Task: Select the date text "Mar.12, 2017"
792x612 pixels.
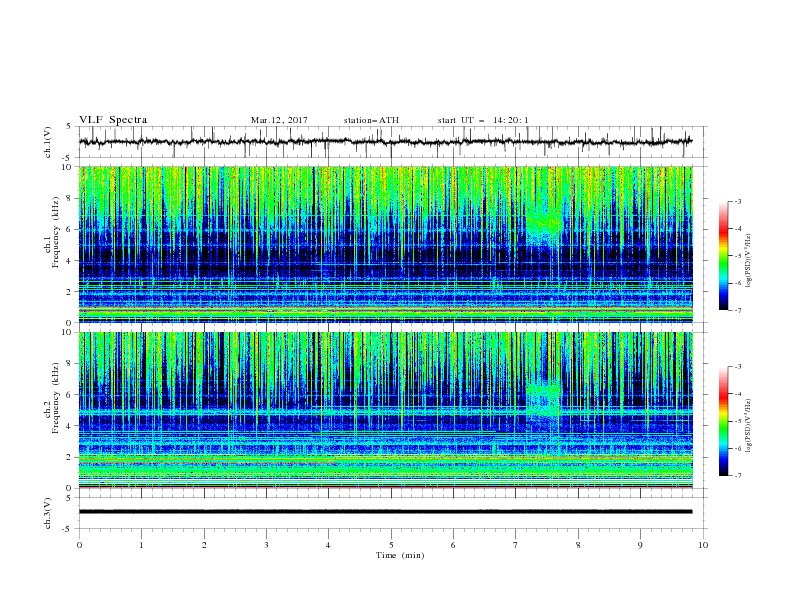Action: tap(279, 120)
